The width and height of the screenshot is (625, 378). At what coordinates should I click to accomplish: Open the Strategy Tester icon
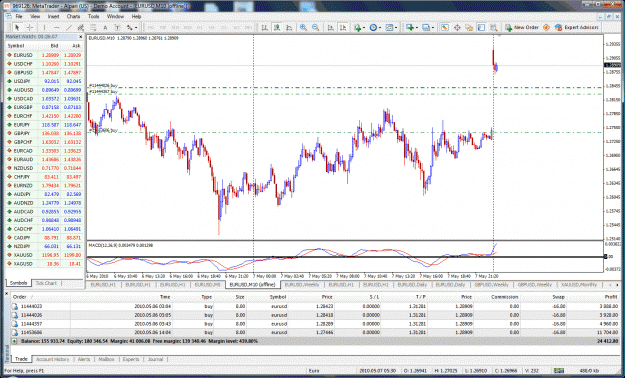[x=494, y=28]
